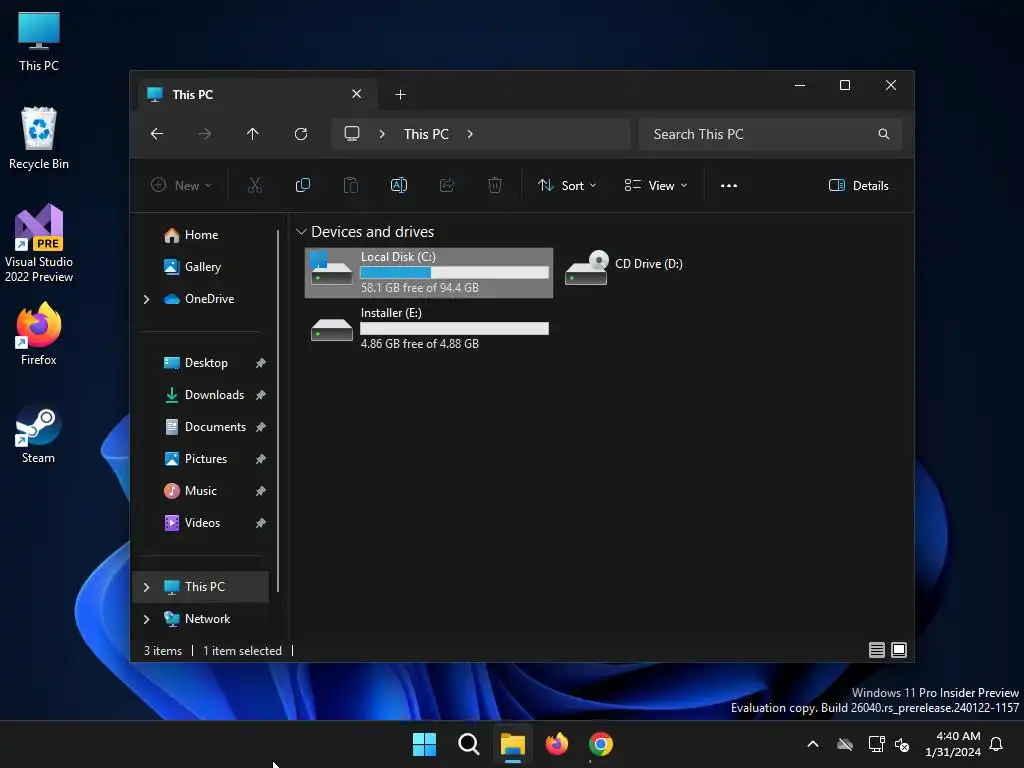Viewport: 1024px width, 768px height.
Task: Click the Paste clipboard icon
Action: [x=351, y=185]
